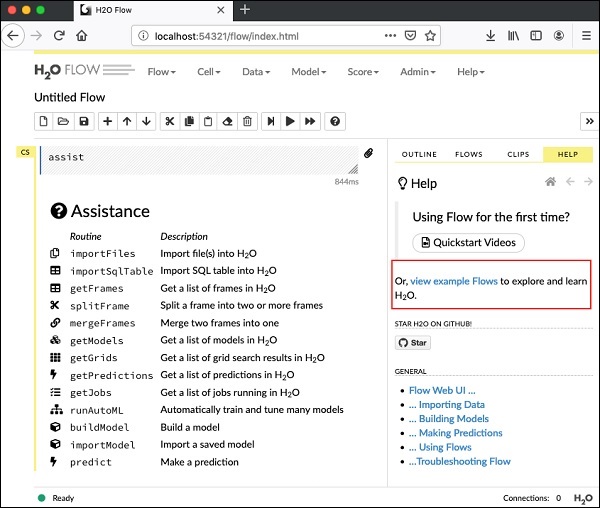Collapse the sidebar with the double chevron

(x=588, y=121)
